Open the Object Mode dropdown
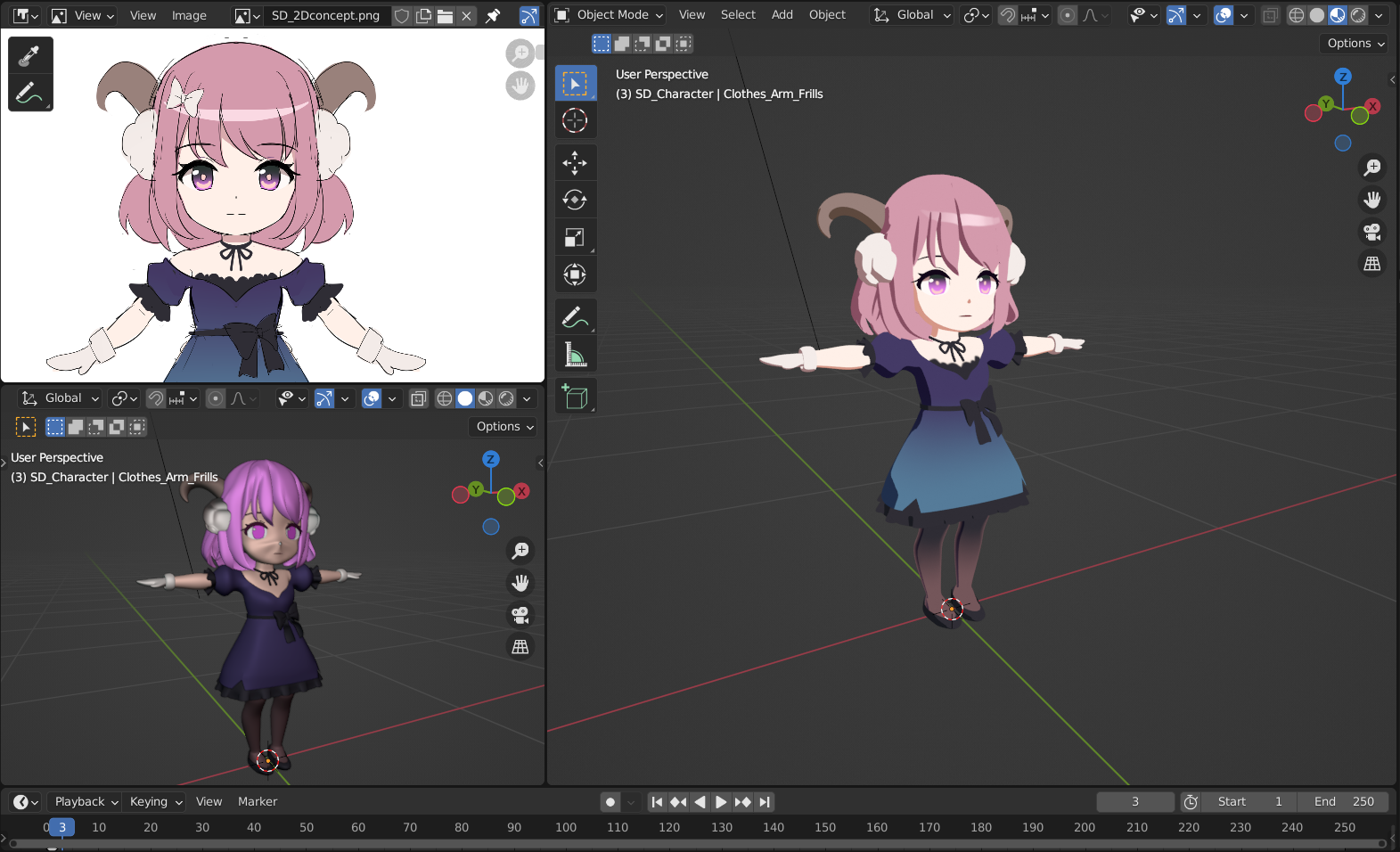The image size is (1400, 852). click(x=610, y=15)
